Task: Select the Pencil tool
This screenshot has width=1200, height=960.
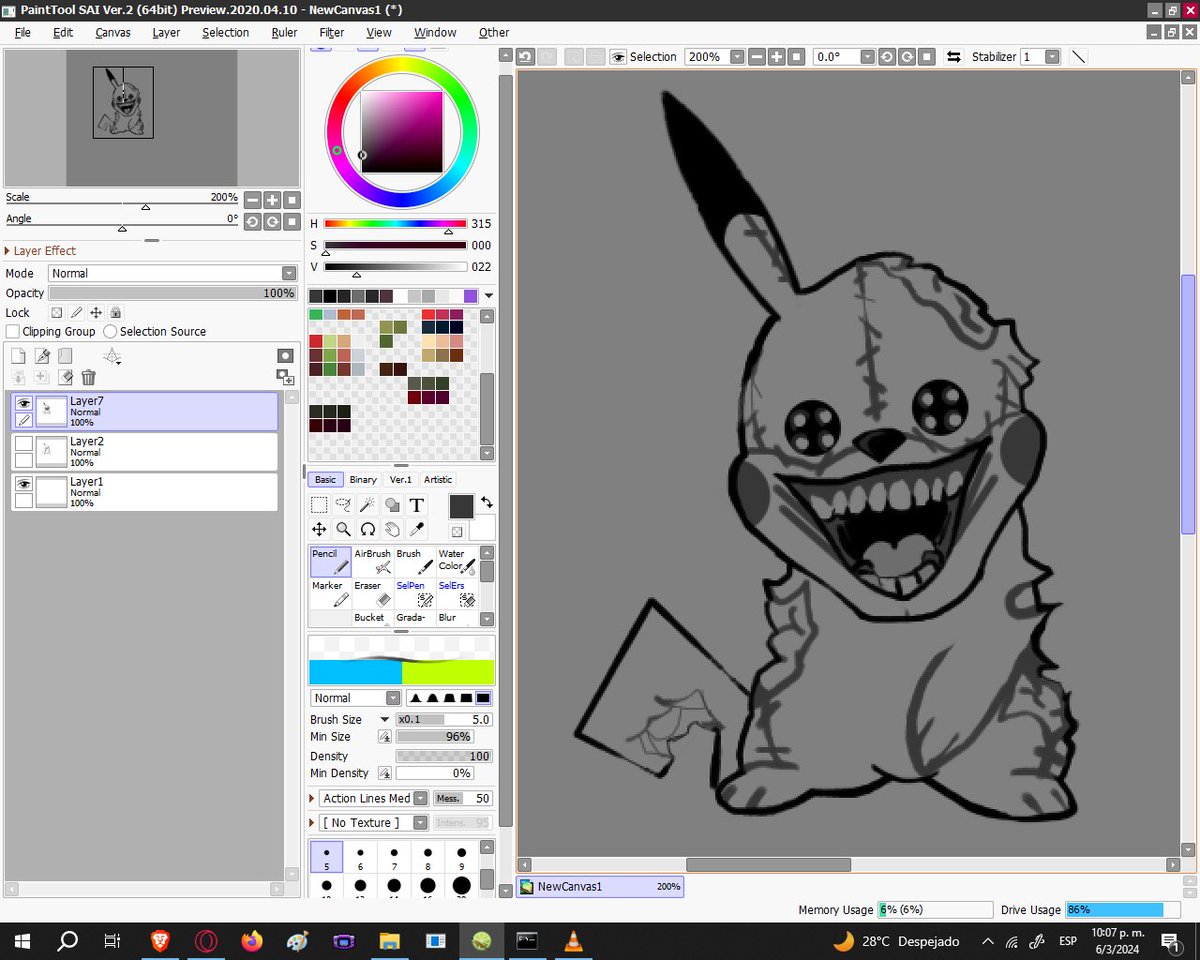Action: [x=330, y=562]
